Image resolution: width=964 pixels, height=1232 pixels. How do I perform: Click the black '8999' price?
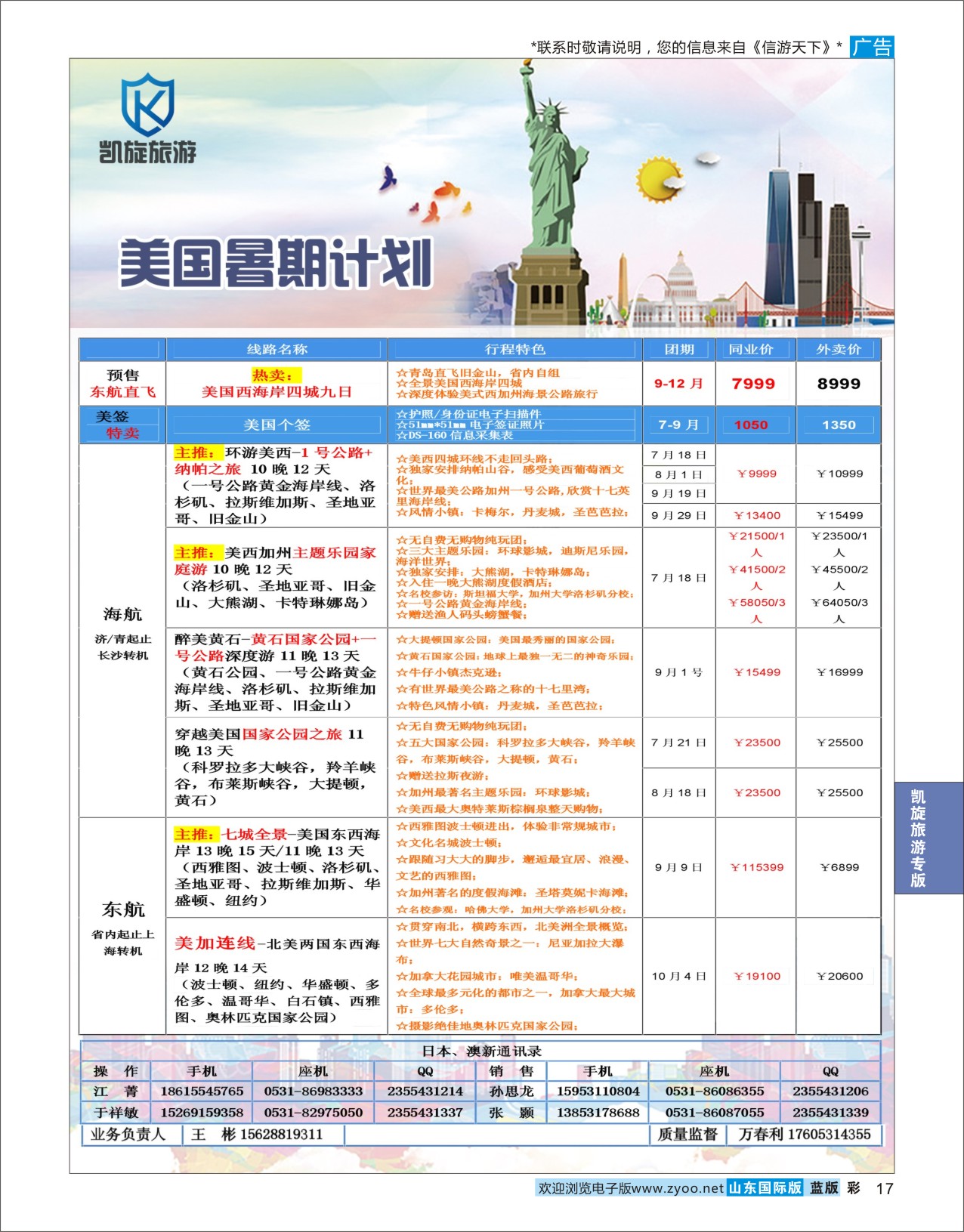pyautogui.click(x=839, y=384)
